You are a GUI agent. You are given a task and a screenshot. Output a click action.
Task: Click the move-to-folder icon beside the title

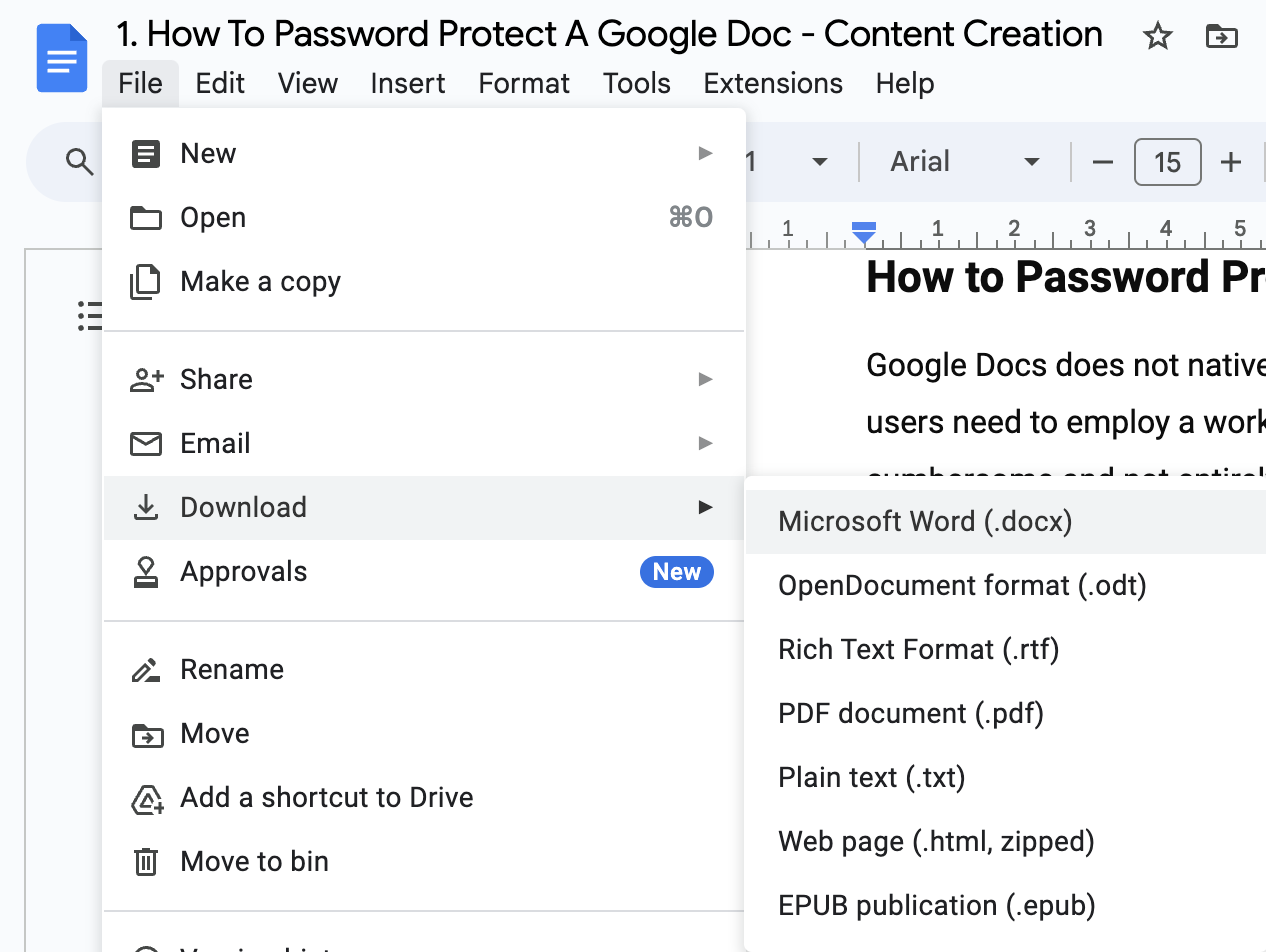[1221, 37]
